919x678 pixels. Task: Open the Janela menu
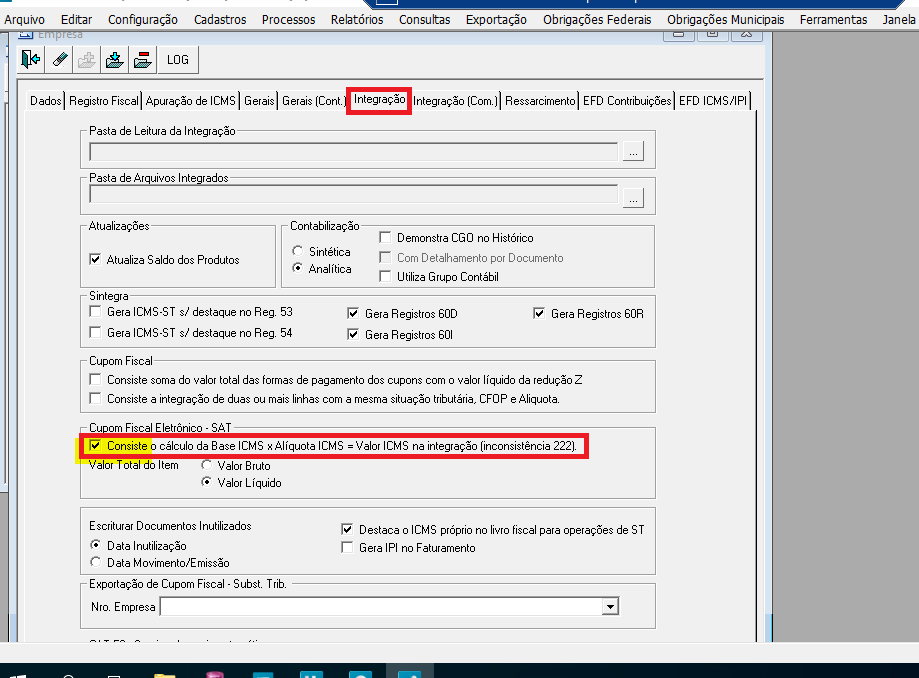(x=898, y=20)
